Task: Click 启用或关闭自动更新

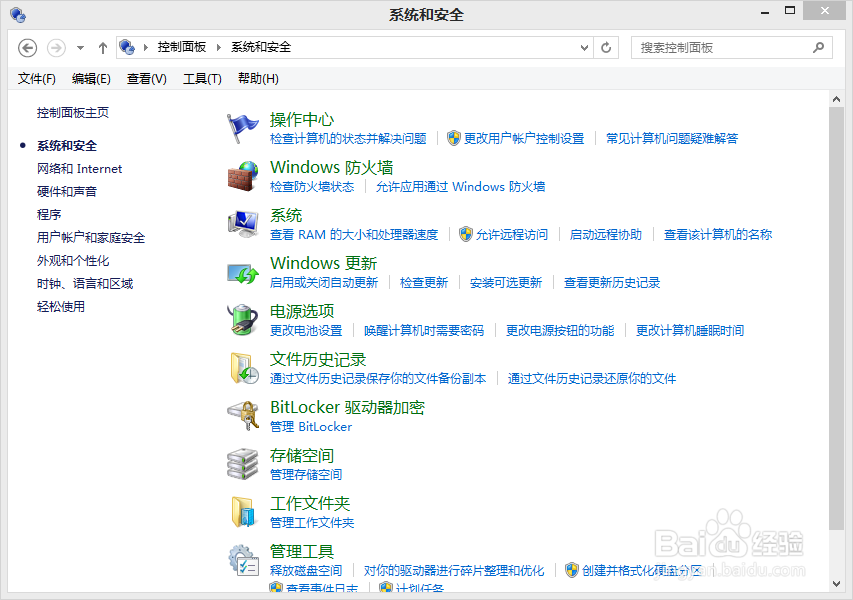Action: [324, 282]
